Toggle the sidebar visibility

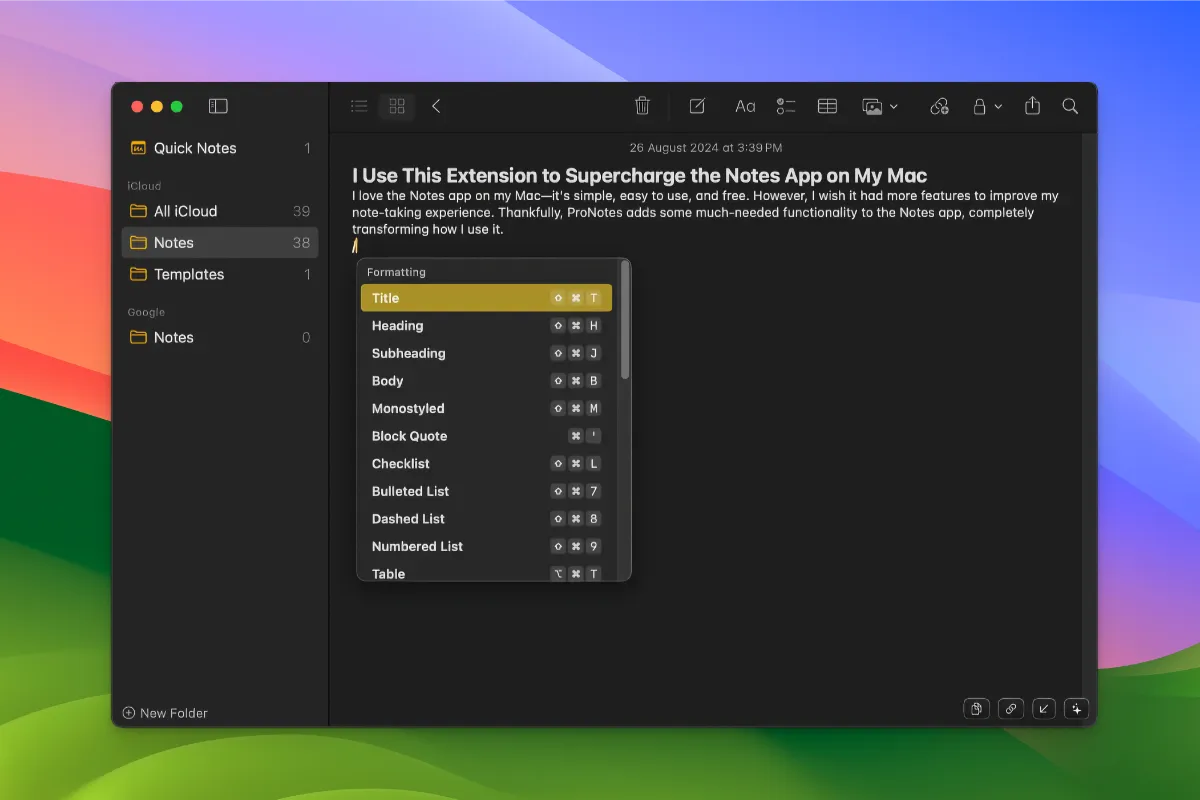pyautogui.click(x=218, y=106)
